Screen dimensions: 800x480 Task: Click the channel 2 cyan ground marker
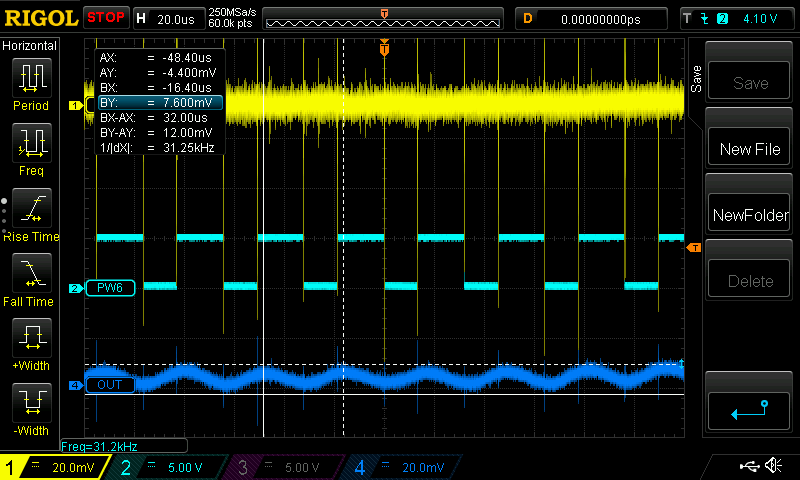pos(76,288)
